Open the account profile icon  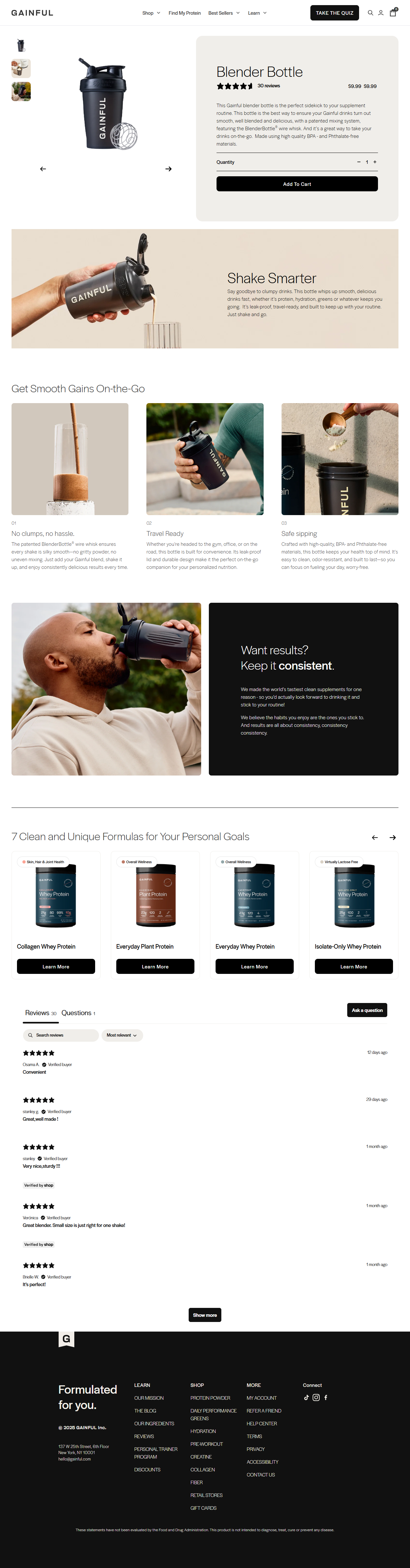[381, 13]
